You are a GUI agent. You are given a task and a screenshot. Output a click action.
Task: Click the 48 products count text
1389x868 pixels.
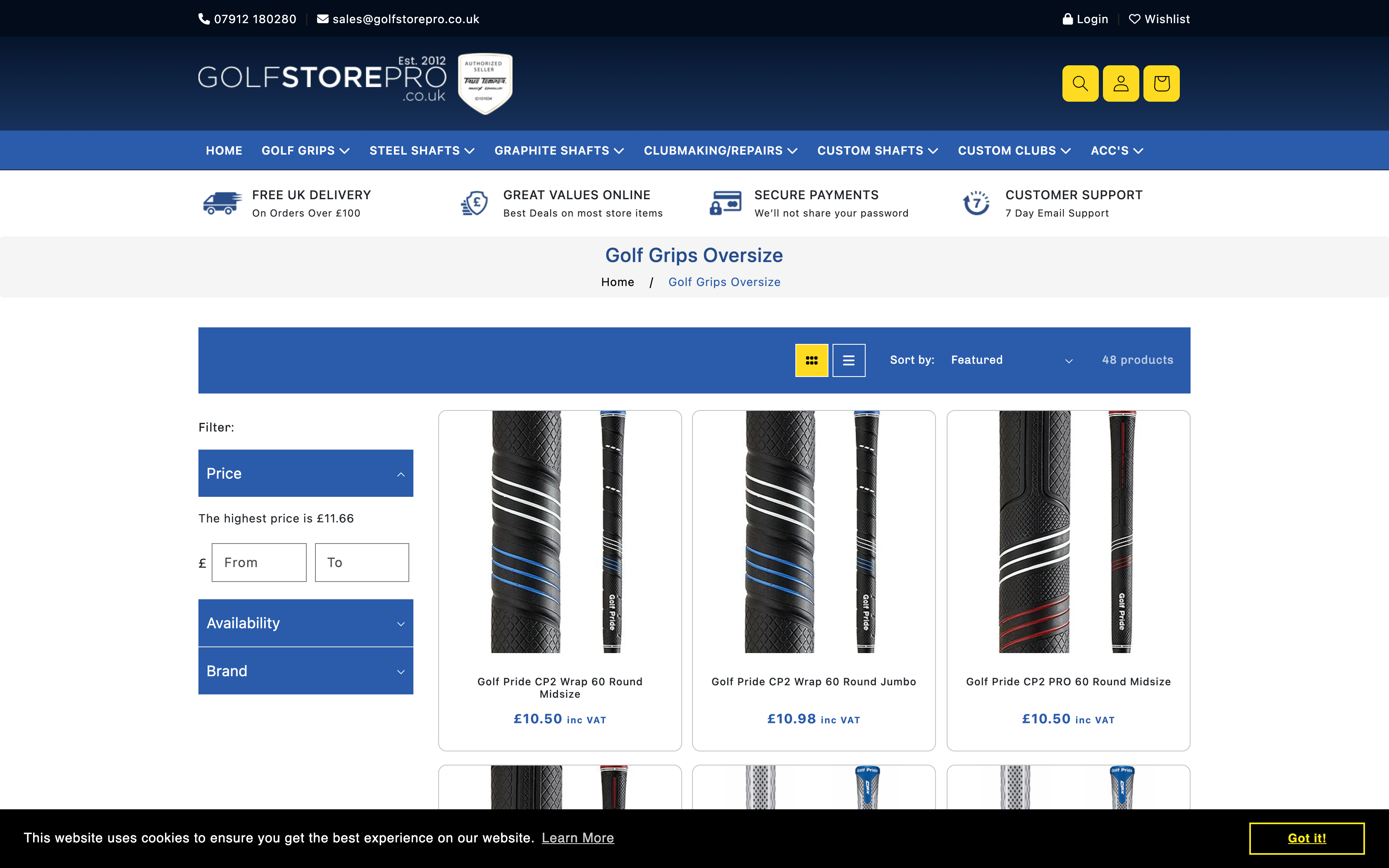(x=1138, y=360)
